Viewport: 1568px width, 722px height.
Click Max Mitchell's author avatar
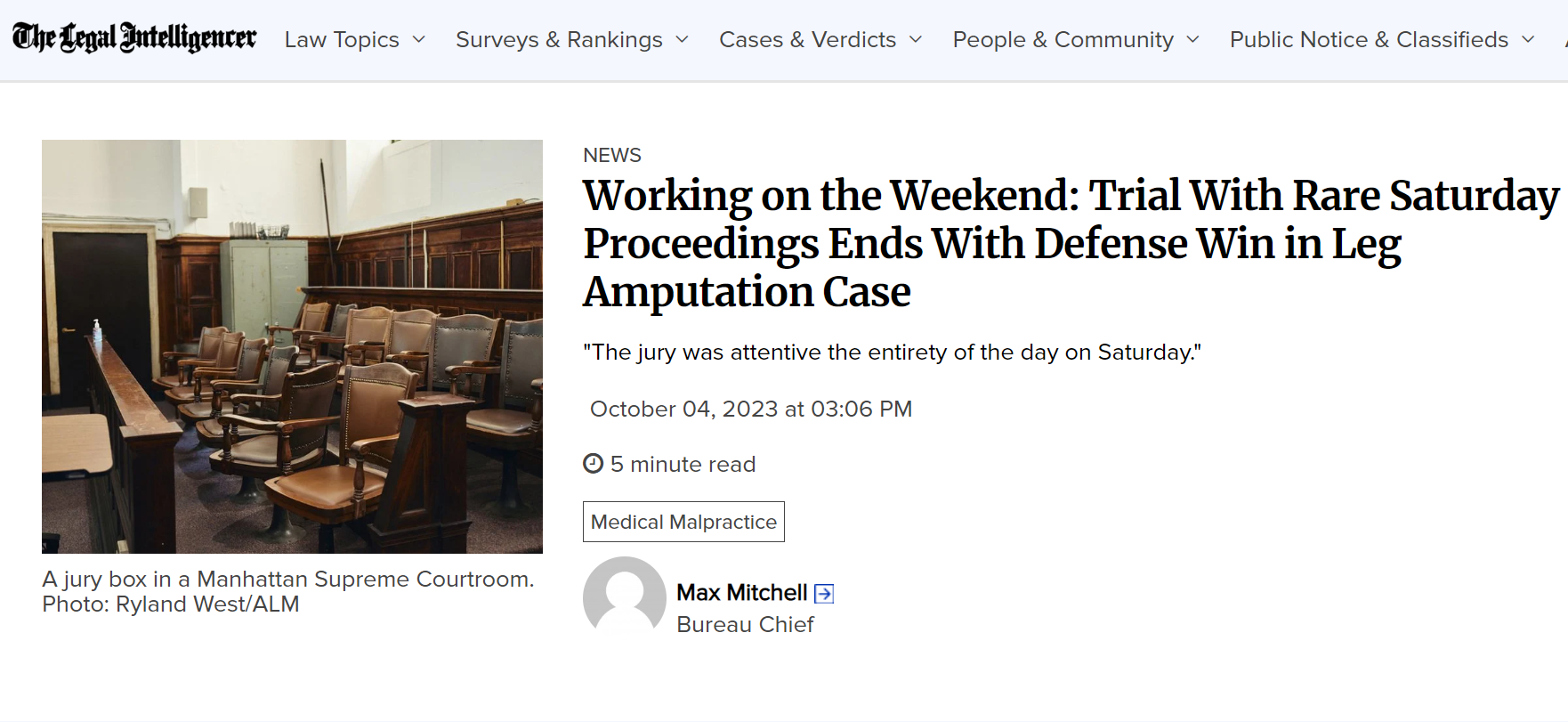(x=624, y=596)
